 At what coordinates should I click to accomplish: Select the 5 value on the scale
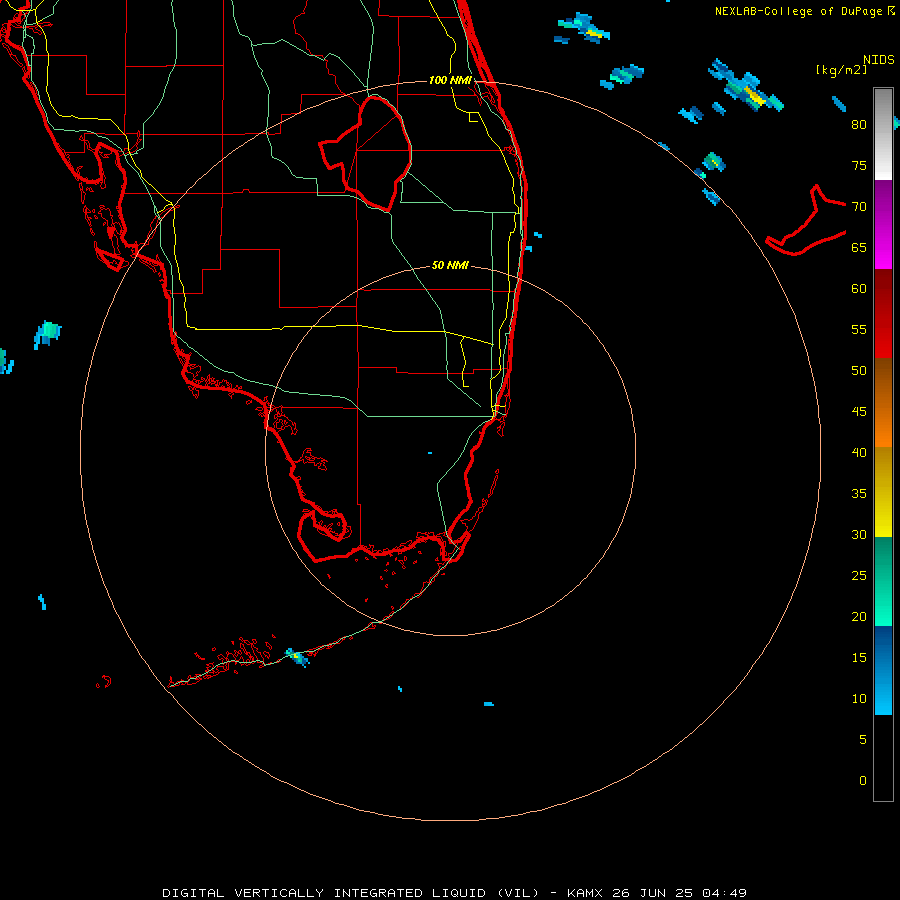click(x=863, y=740)
